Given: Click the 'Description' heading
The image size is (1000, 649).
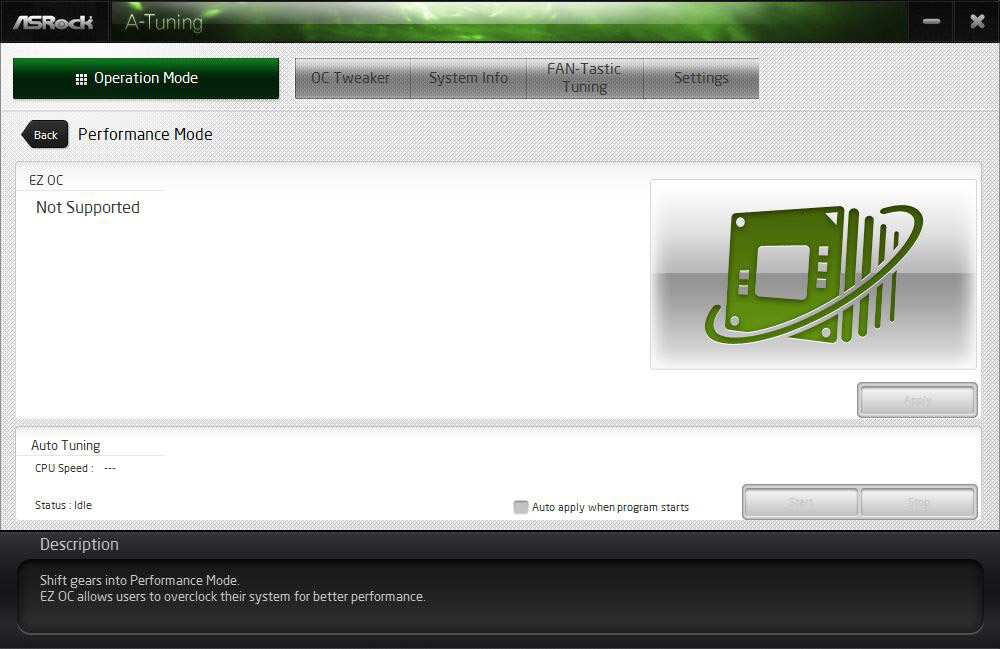Looking at the screenshot, I should point(79,544).
